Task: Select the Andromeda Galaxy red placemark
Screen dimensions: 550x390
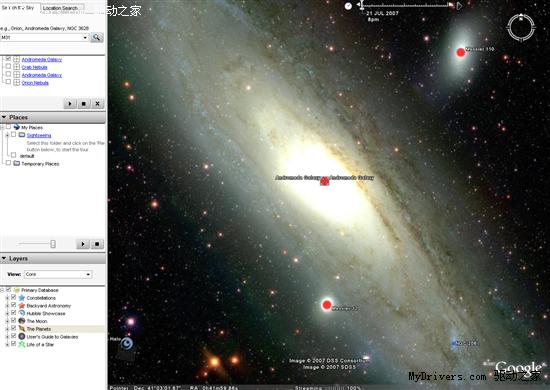Action: point(324,181)
